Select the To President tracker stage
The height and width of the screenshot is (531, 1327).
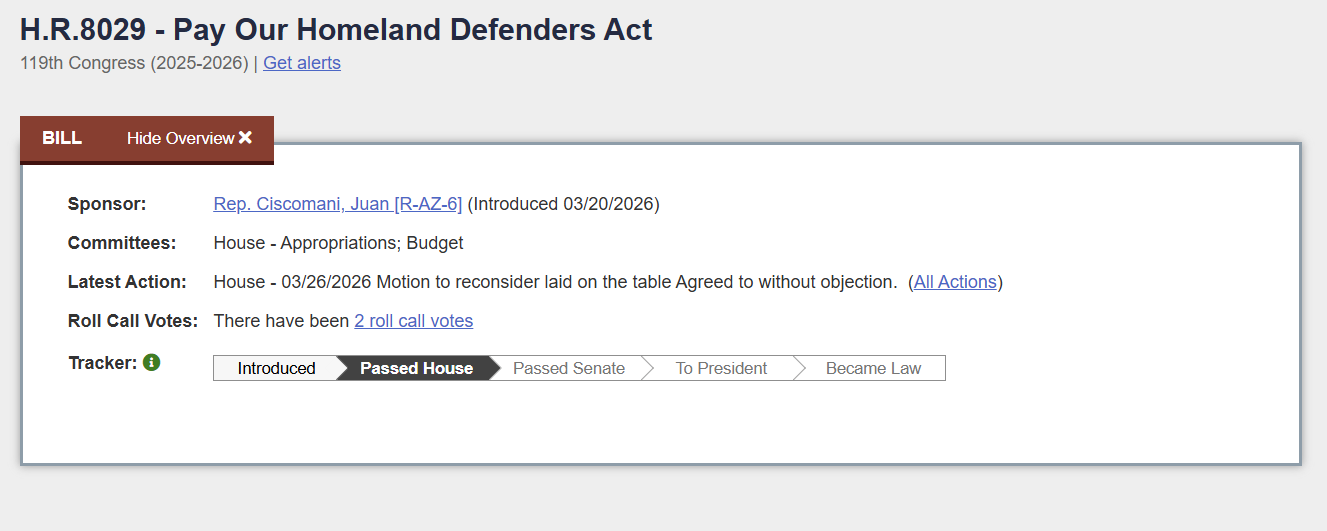pos(721,368)
